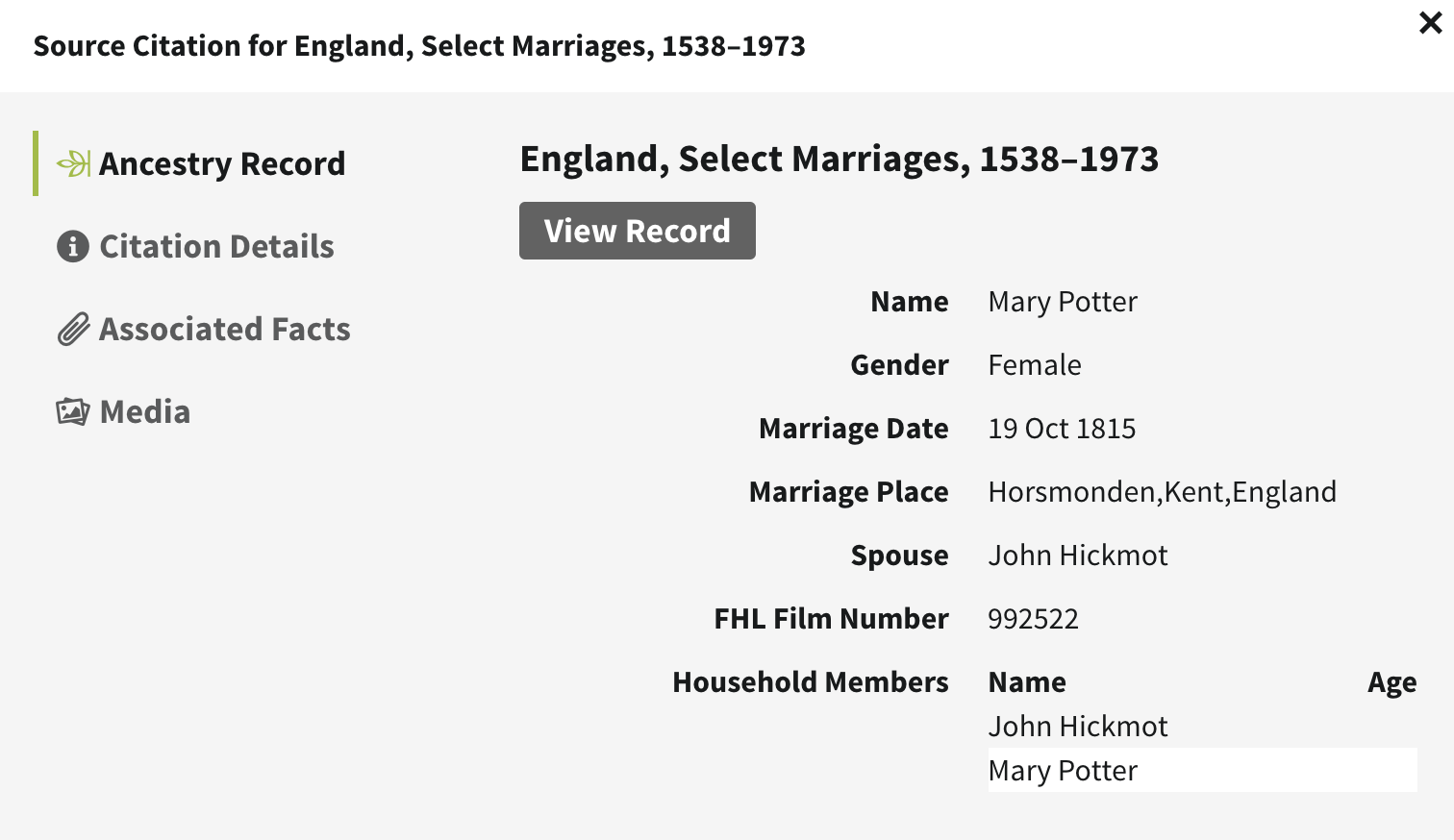The image size is (1454, 840).
Task: Go to the Media tab
Action: [145, 411]
